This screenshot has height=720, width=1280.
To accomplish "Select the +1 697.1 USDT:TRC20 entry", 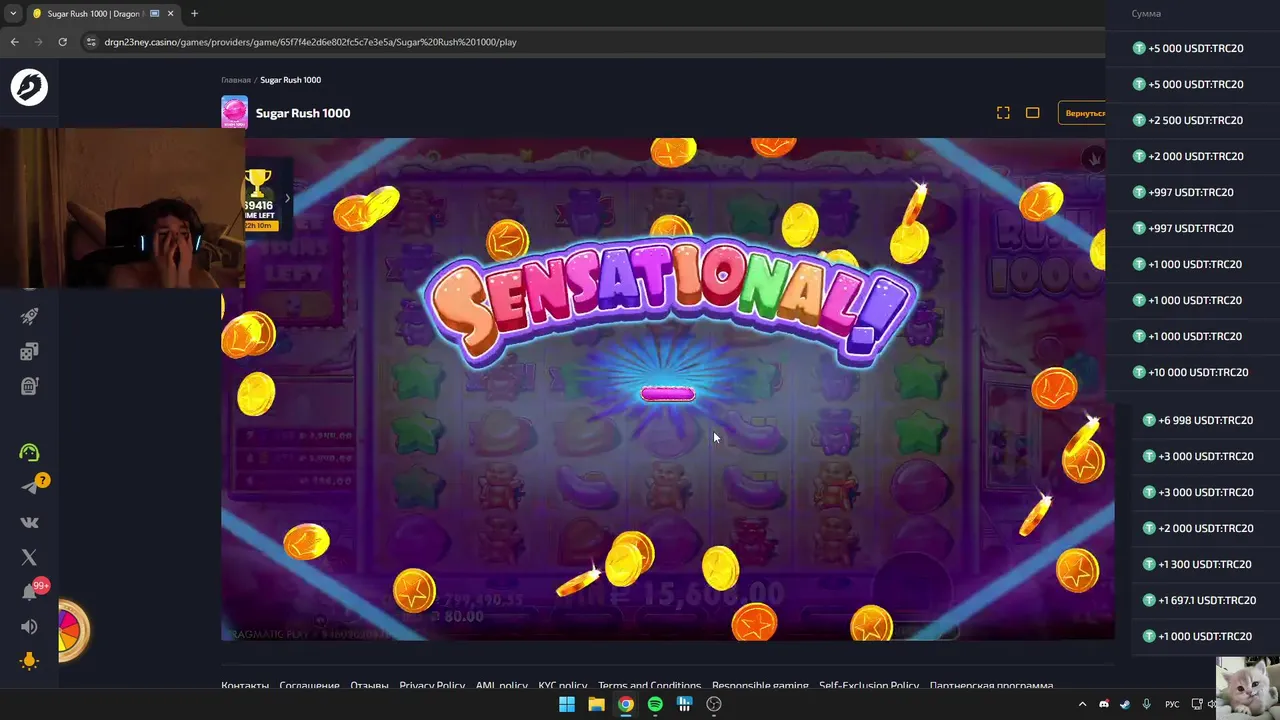I will pyautogui.click(x=1198, y=600).
